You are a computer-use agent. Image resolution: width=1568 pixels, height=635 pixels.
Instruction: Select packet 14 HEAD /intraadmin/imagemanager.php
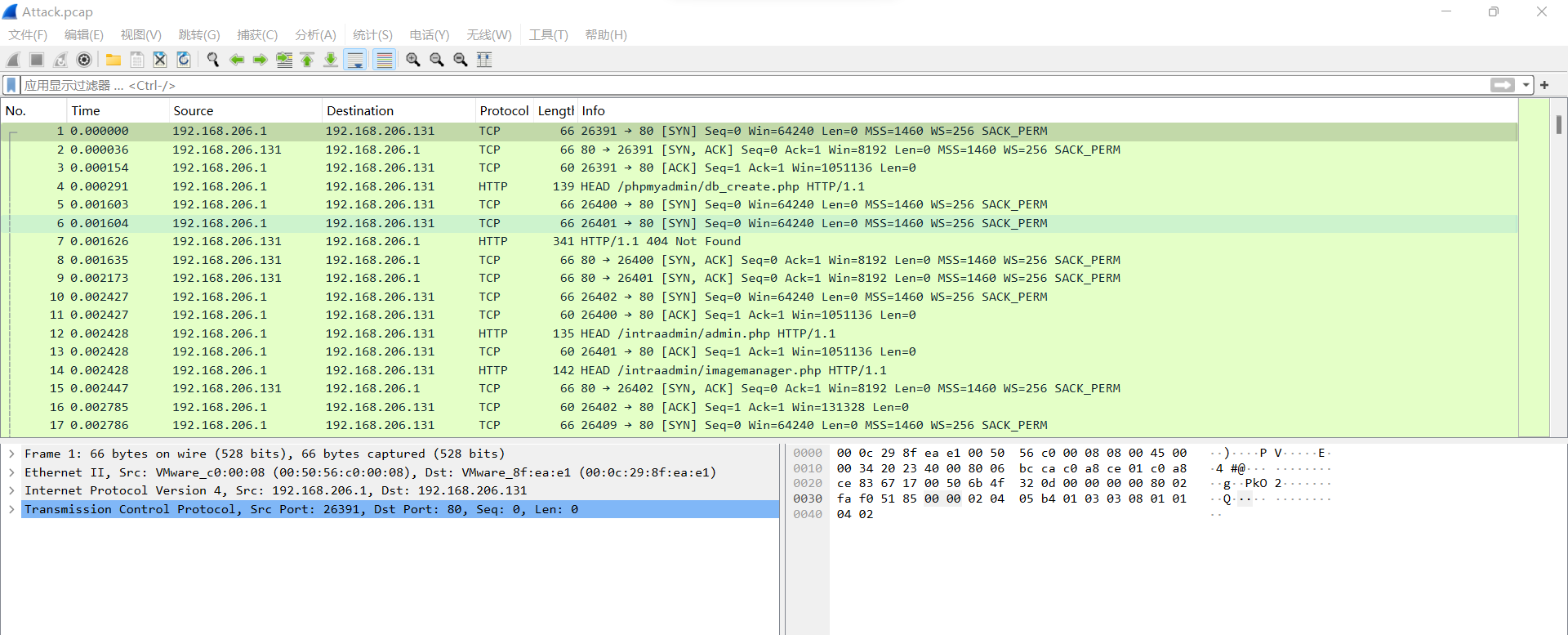pos(759,370)
